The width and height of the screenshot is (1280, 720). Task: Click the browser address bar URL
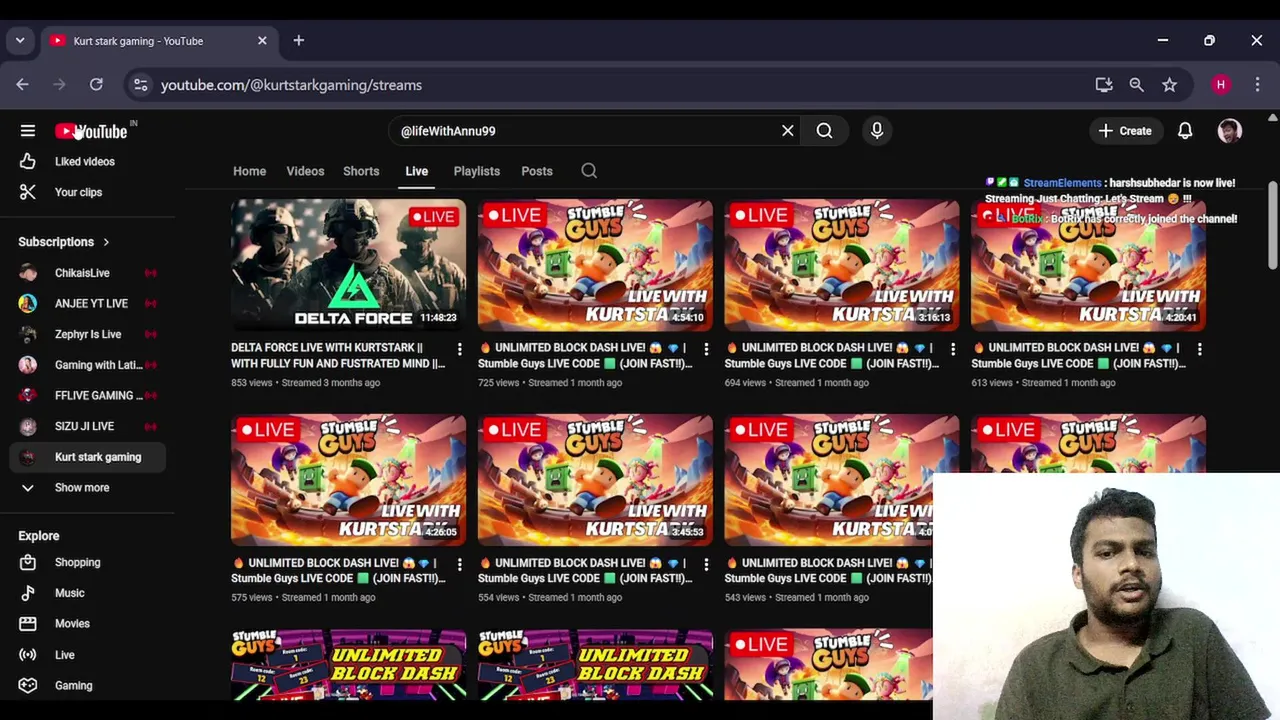pos(291,85)
